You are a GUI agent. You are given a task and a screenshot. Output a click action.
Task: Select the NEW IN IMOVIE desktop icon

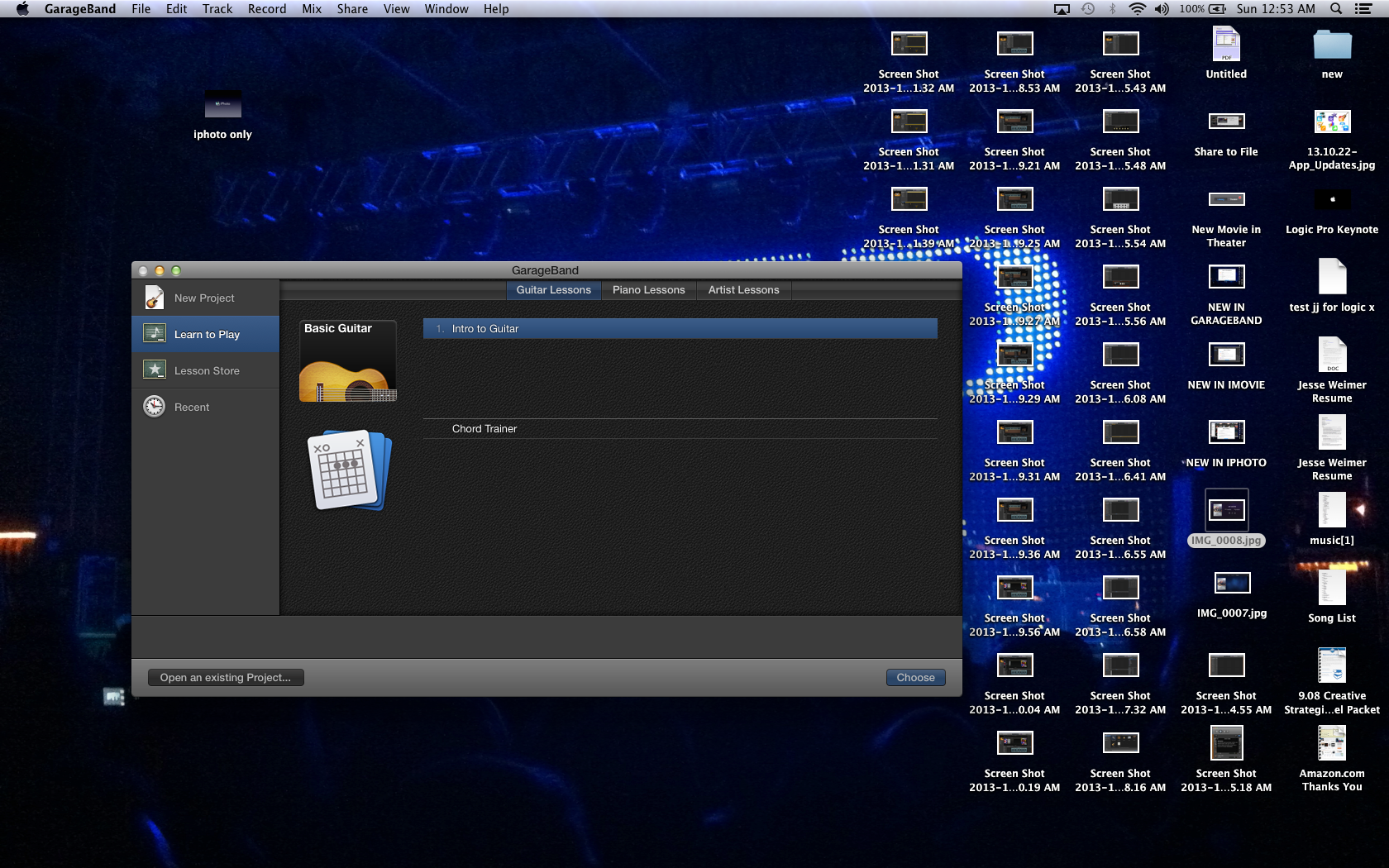1226,355
